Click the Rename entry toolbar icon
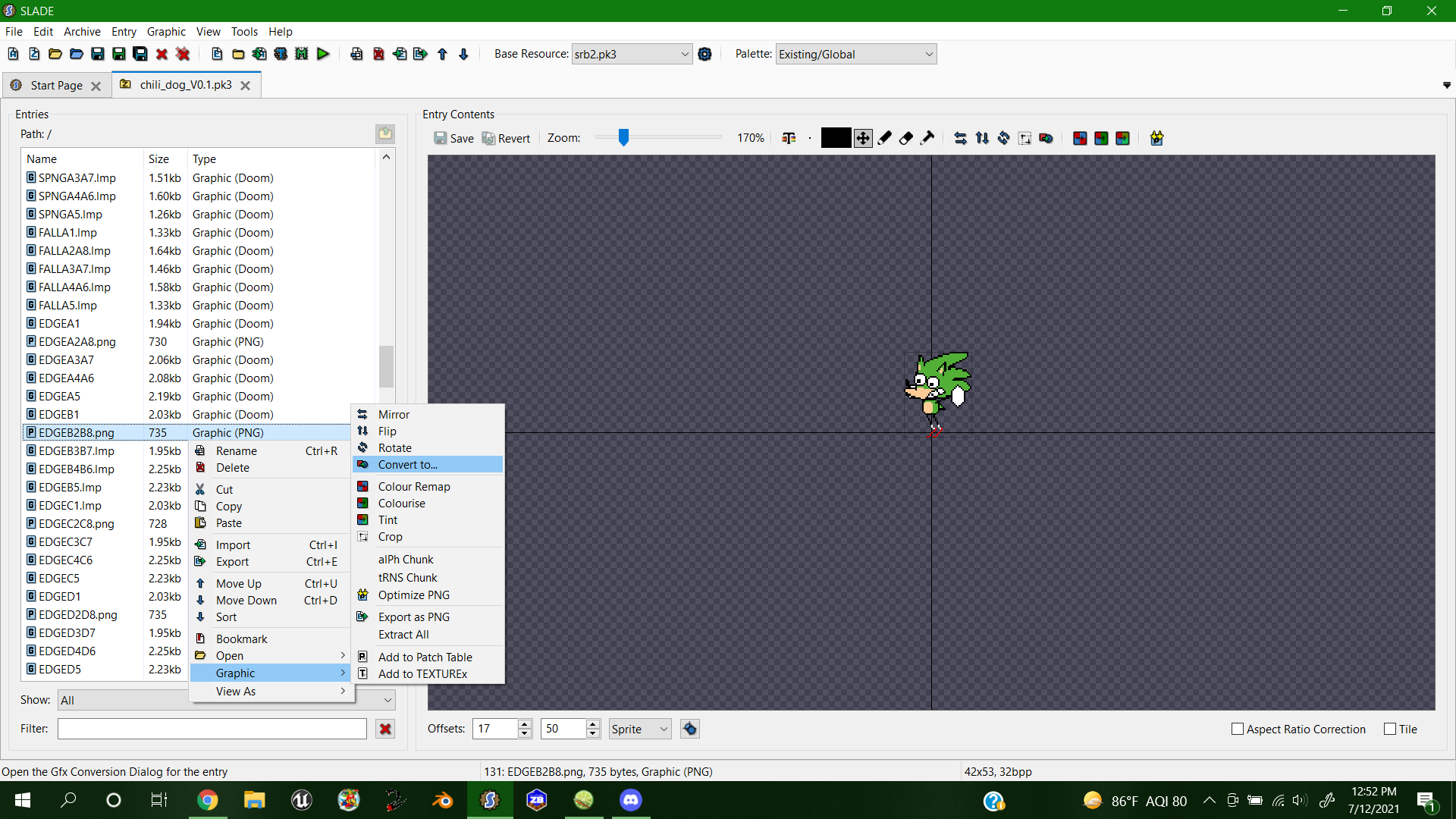 coord(357,54)
